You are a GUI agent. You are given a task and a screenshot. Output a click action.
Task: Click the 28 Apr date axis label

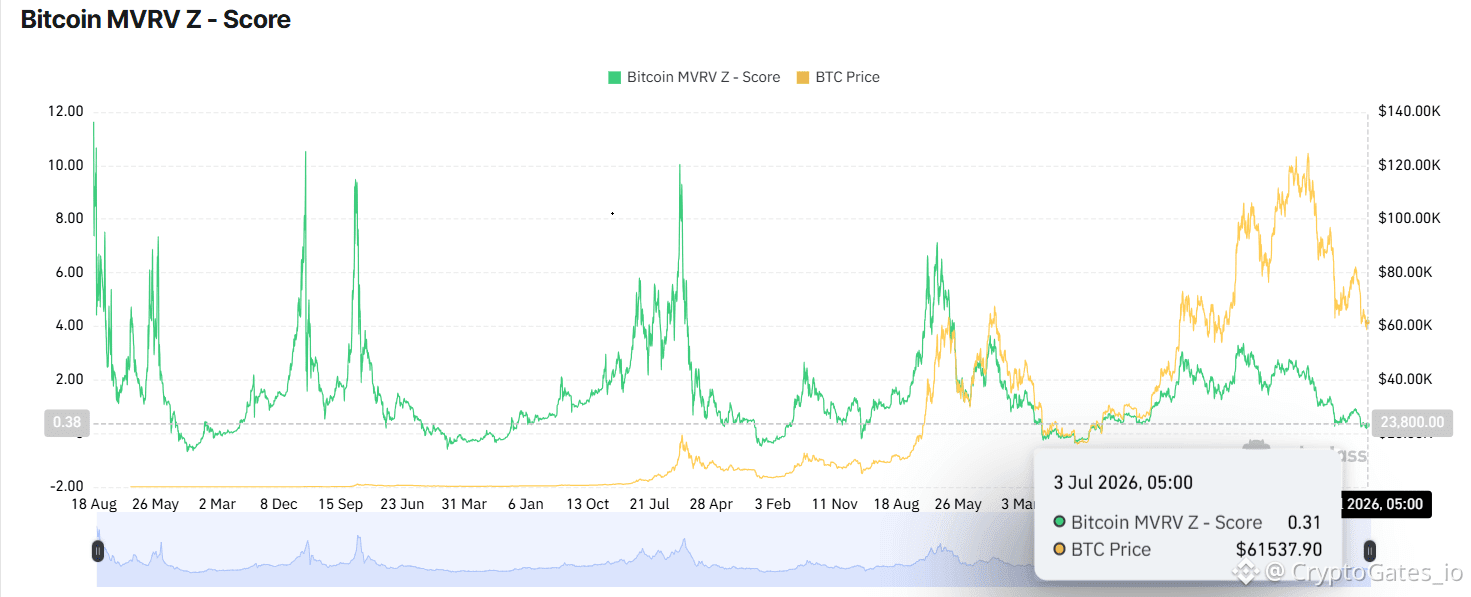click(x=709, y=504)
